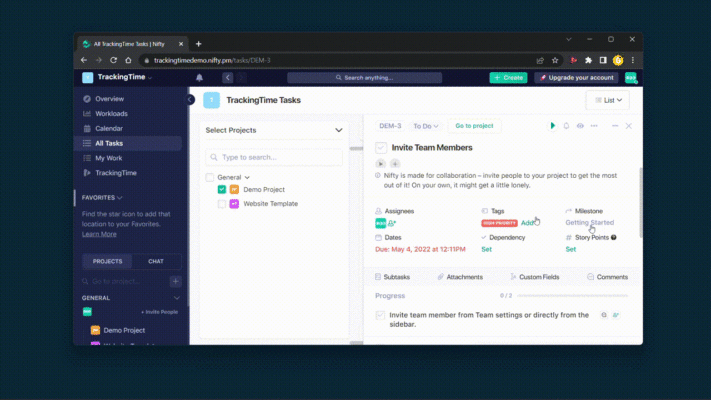
Task: Select the Projects tab in sidebar
Action: pyautogui.click(x=107, y=262)
